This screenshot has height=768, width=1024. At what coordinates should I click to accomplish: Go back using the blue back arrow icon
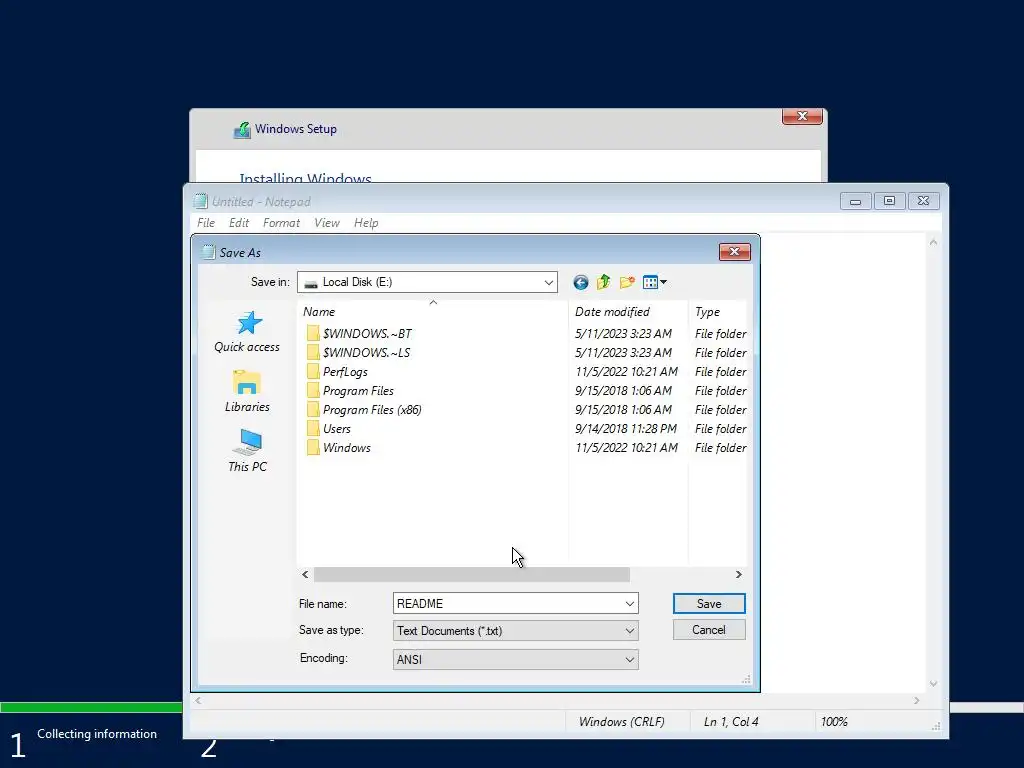tap(581, 282)
